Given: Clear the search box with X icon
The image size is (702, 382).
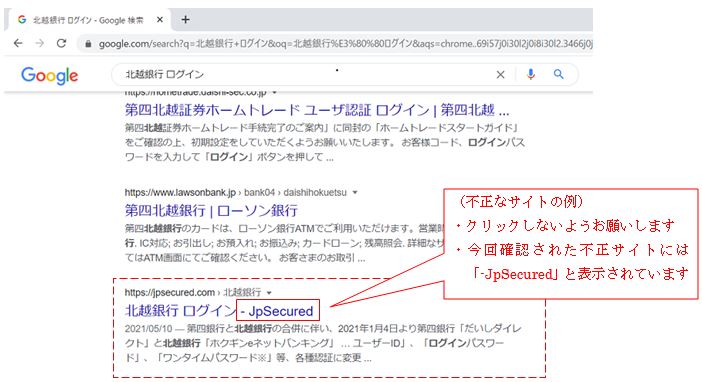Looking at the screenshot, I should click(501, 75).
